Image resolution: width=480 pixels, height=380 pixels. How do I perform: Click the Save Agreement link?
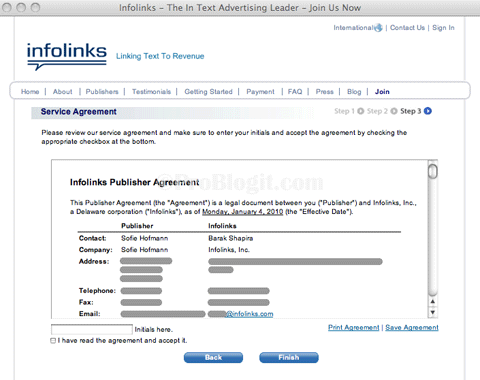412,328
